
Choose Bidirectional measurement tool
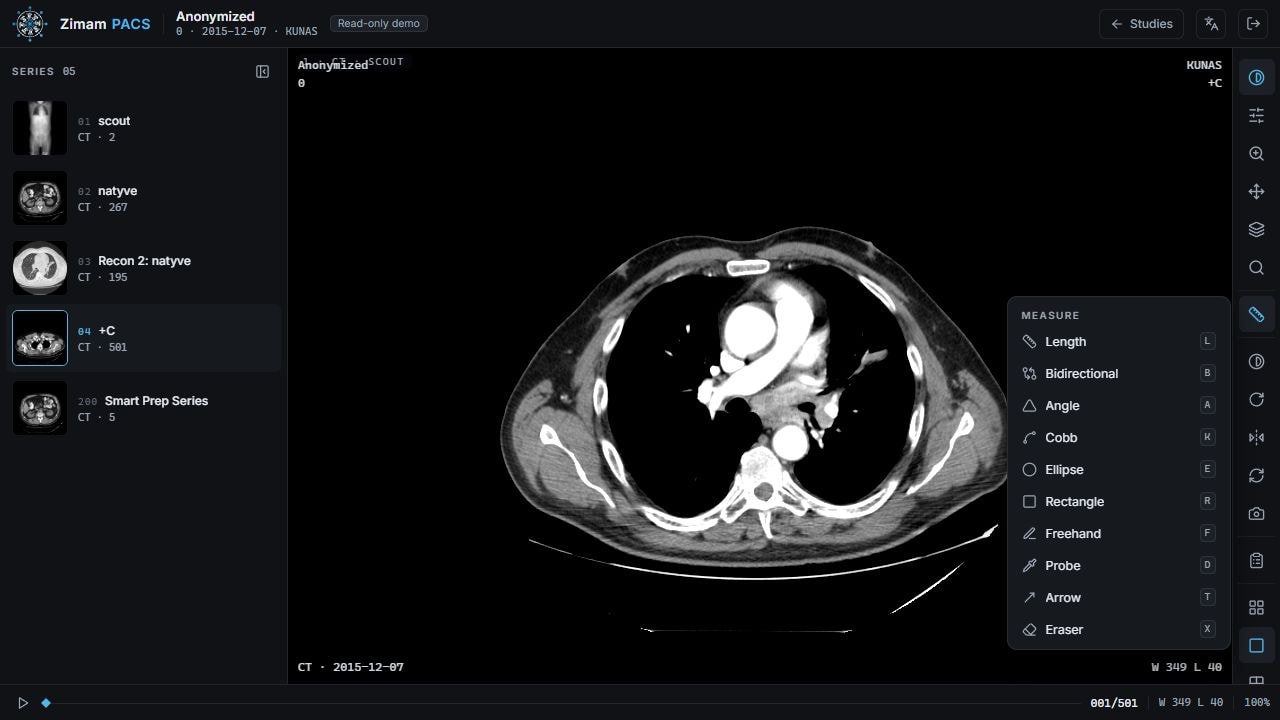1118,374
